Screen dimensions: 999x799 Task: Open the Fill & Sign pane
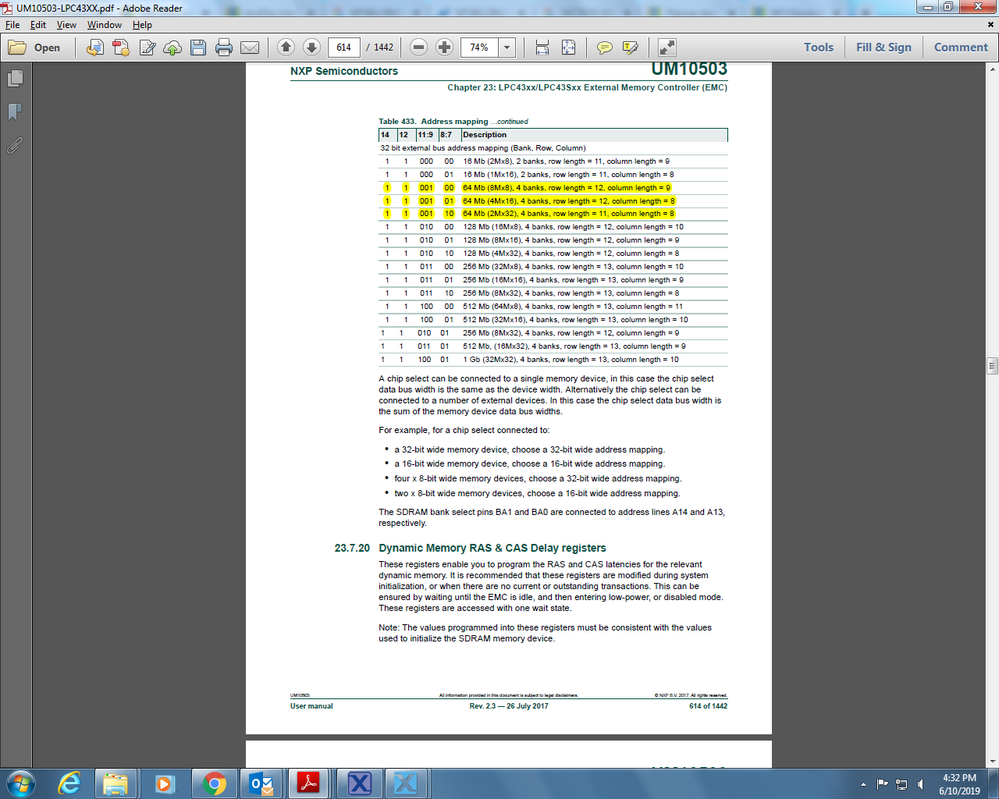(884, 47)
